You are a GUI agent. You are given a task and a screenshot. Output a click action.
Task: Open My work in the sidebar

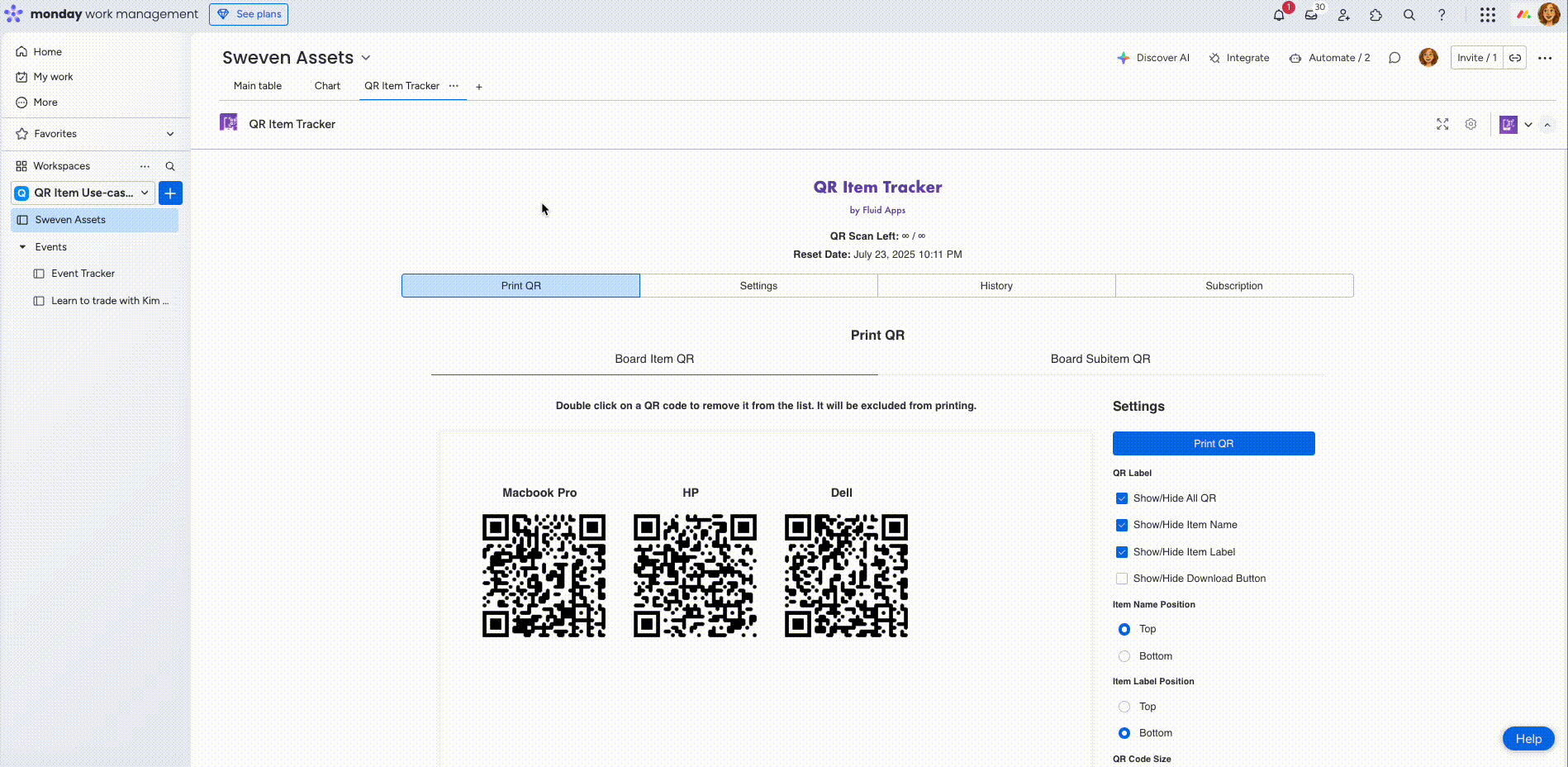pyautogui.click(x=53, y=77)
